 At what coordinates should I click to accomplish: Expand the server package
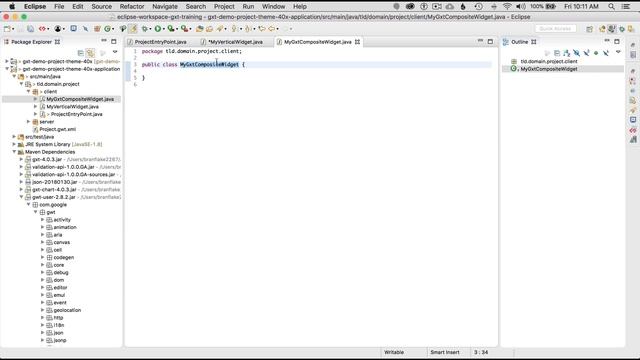pyautogui.click(x=29, y=122)
